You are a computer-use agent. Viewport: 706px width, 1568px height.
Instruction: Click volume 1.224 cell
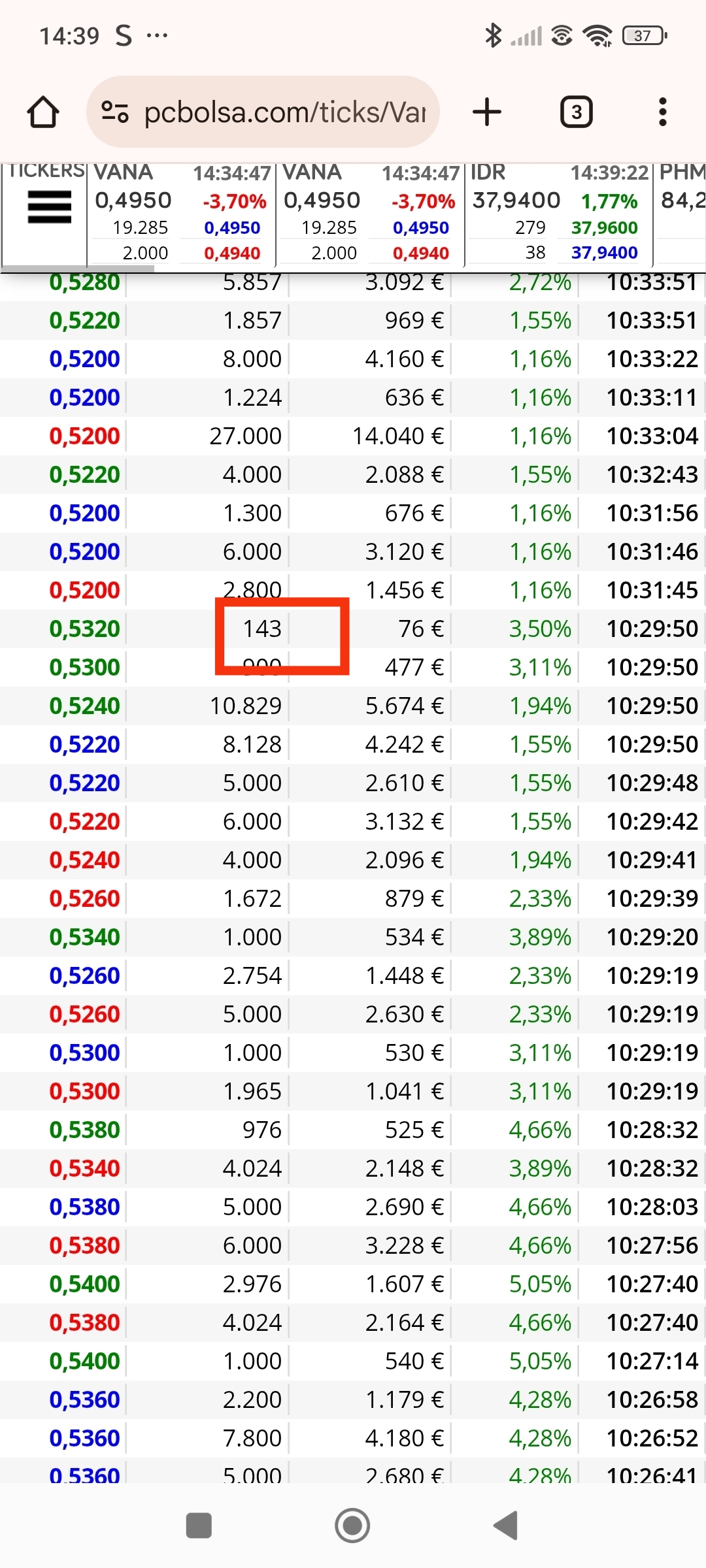point(252,397)
